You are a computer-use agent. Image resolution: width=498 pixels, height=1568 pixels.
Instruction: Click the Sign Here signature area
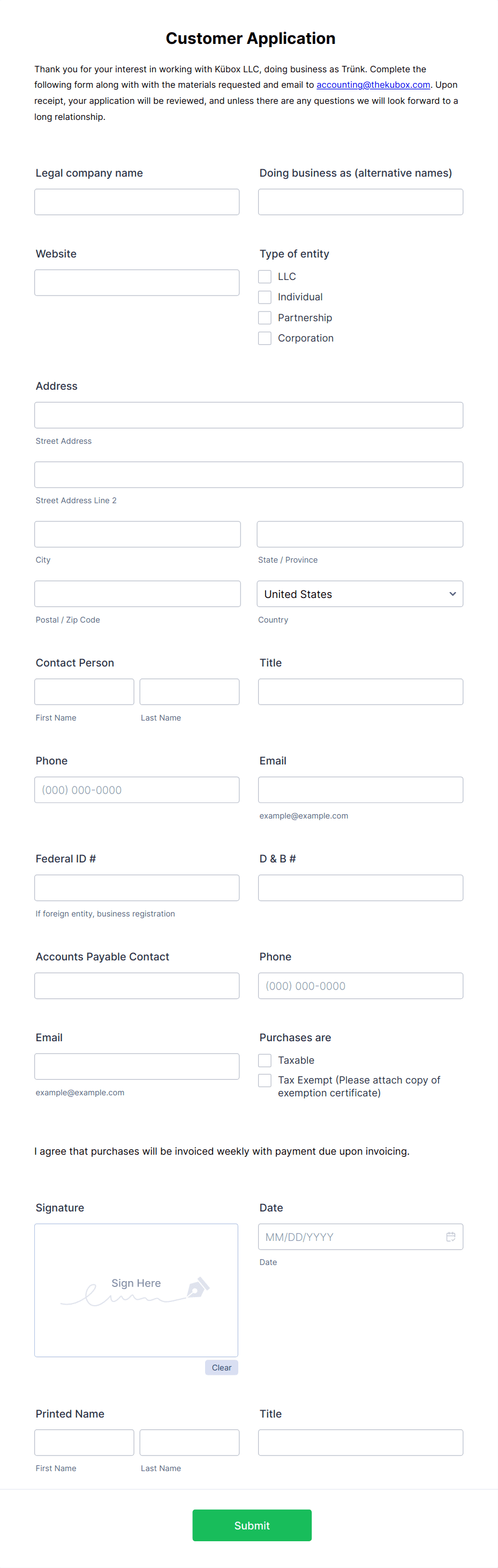(x=137, y=1290)
